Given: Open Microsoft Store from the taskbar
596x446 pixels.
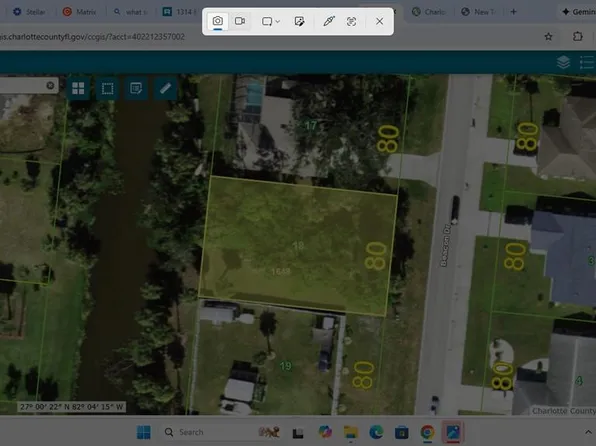Looking at the screenshot, I should tap(401, 432).
